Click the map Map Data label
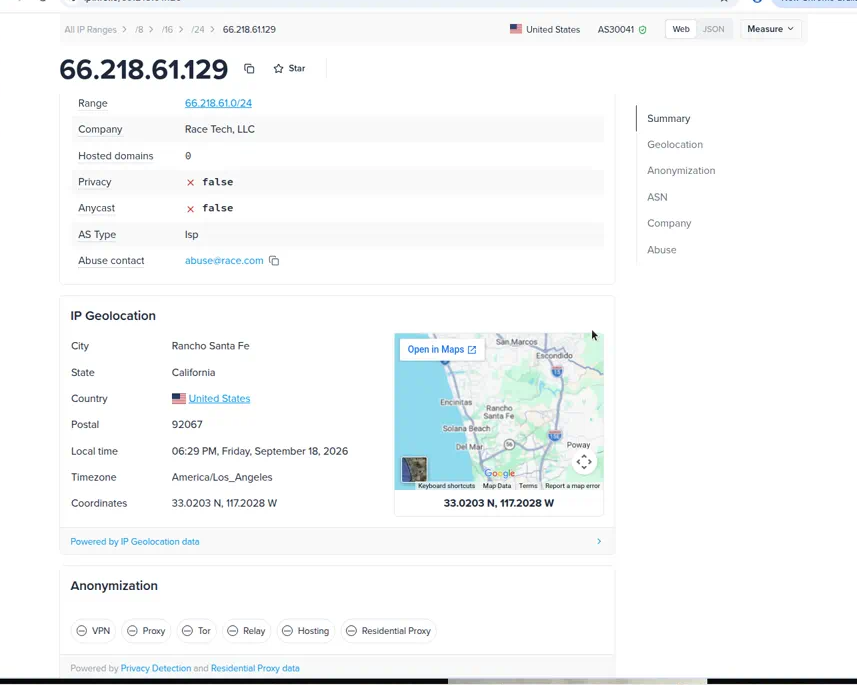Viewport: 857px width, 685px height. tap(497, 485)
